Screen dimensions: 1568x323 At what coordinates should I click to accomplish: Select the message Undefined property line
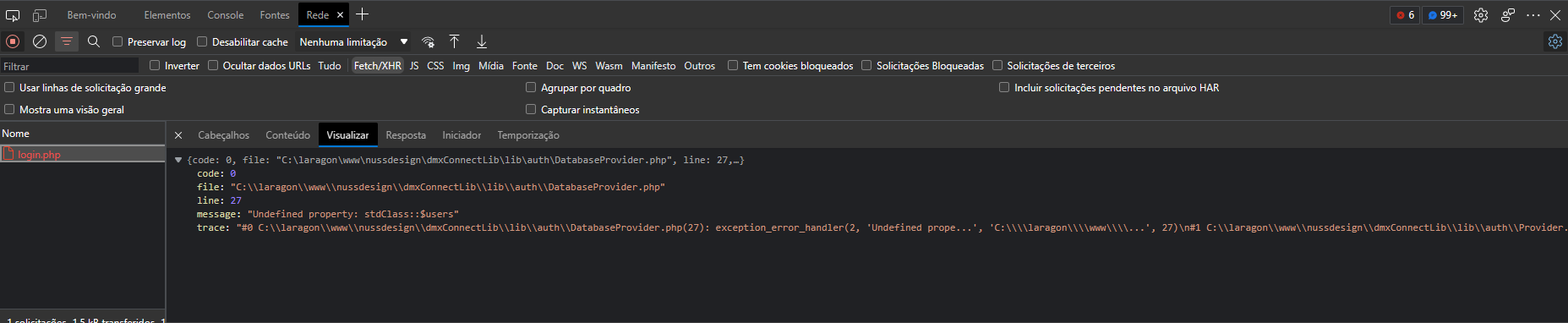(328, 214)
